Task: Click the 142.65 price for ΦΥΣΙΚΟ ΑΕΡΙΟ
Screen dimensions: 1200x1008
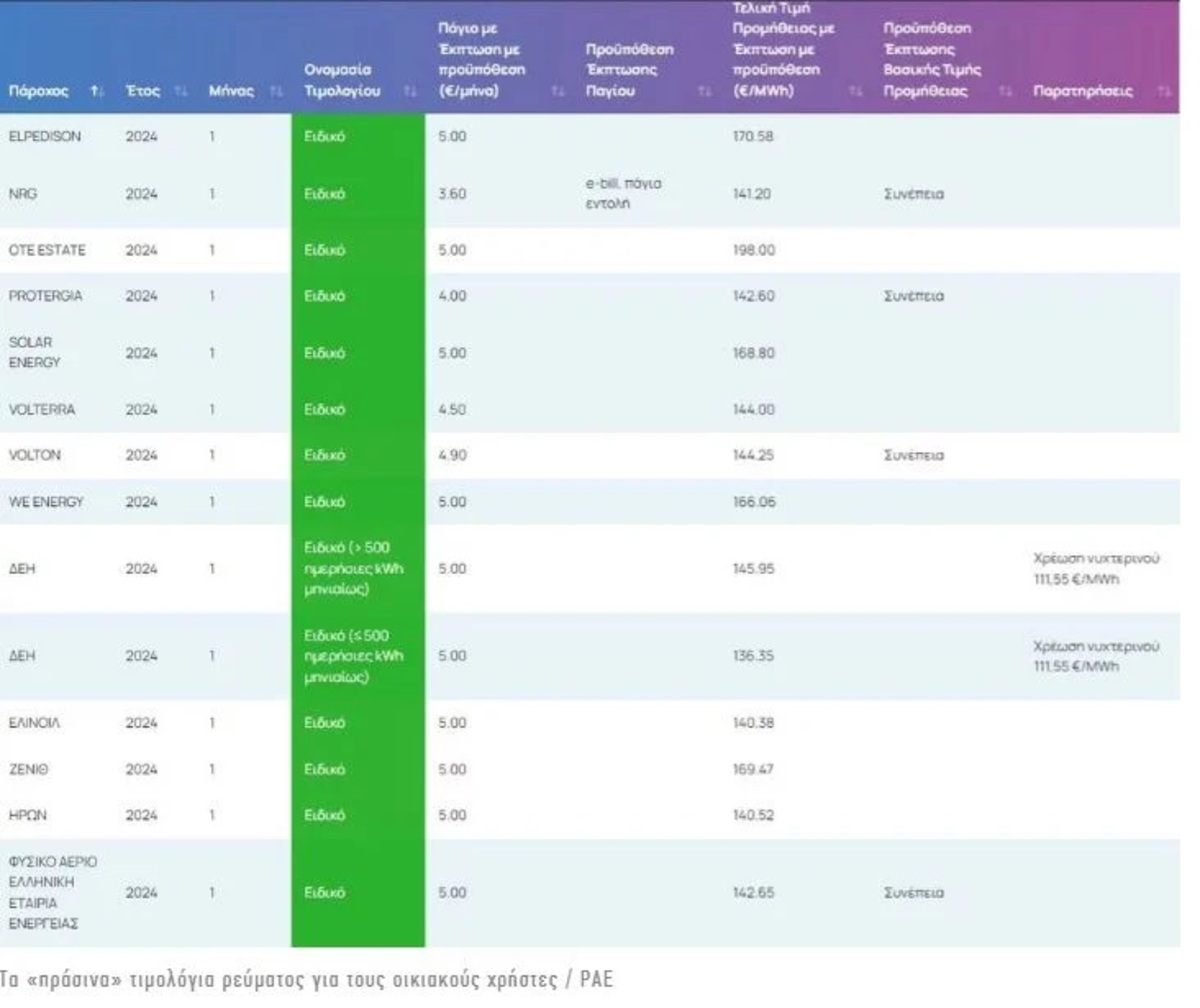Action: pos(754,892)
